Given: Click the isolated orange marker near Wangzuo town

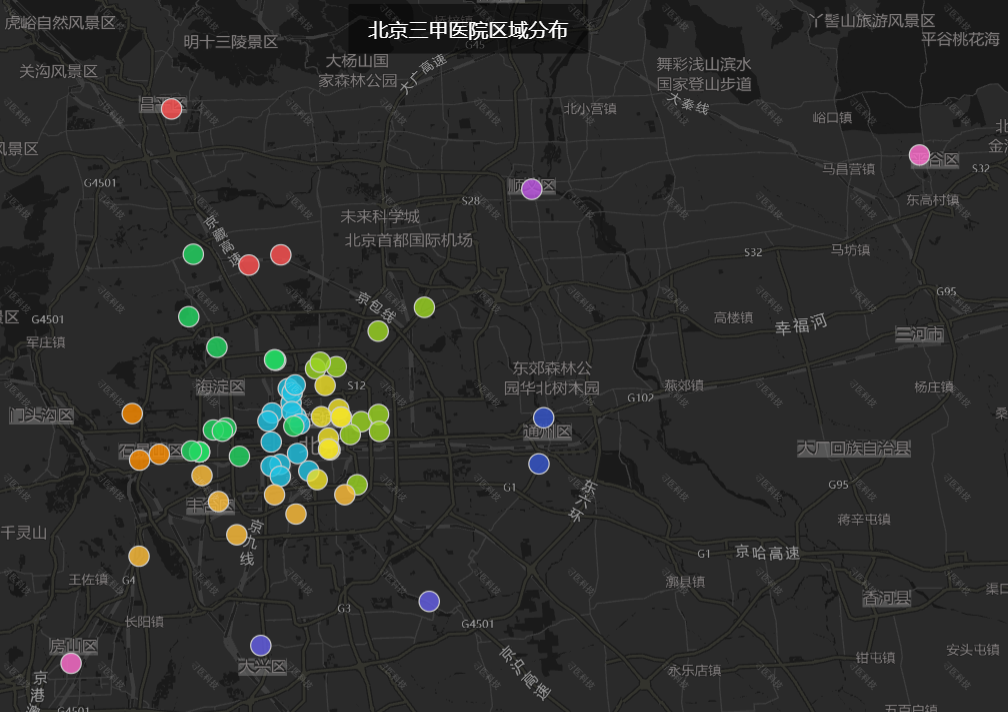Looking at the screenshot, I should coord(140,554).
